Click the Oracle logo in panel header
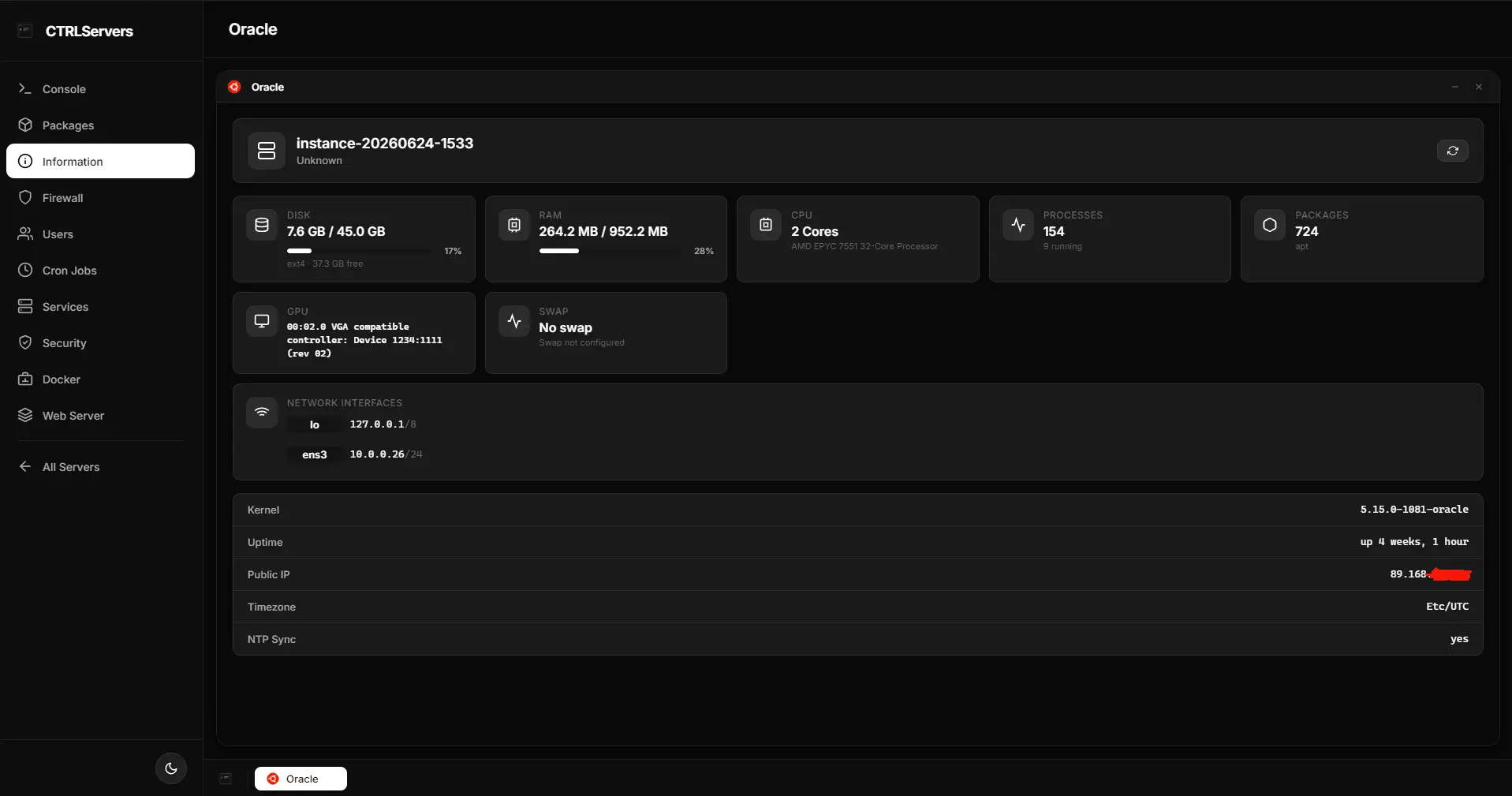Image resolution: width=1512 pixels, height=796 pixels. (x=234, y=87)
